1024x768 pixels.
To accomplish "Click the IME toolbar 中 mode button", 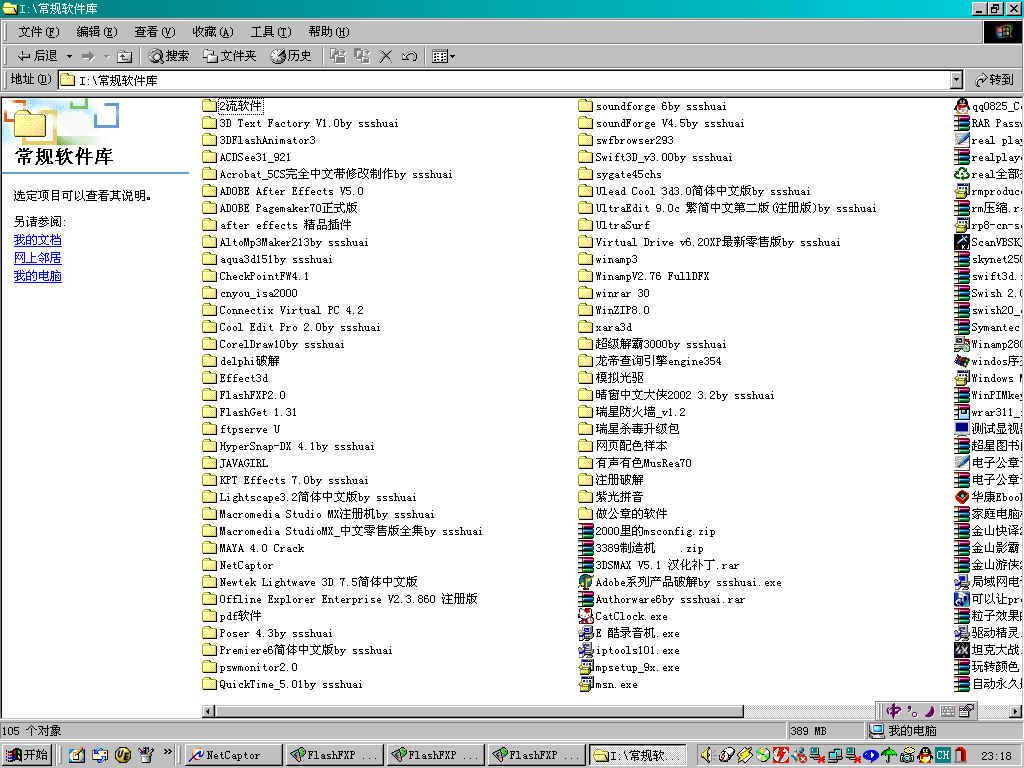I will point(893,711).
